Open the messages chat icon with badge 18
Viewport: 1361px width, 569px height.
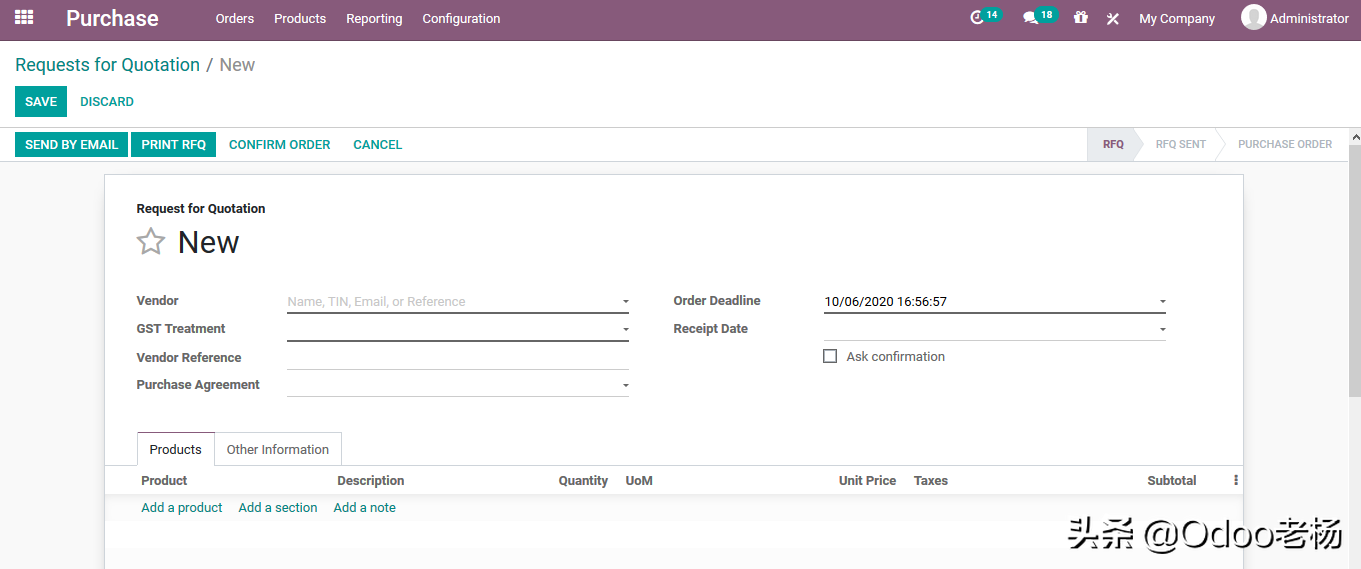point(1031,18)
